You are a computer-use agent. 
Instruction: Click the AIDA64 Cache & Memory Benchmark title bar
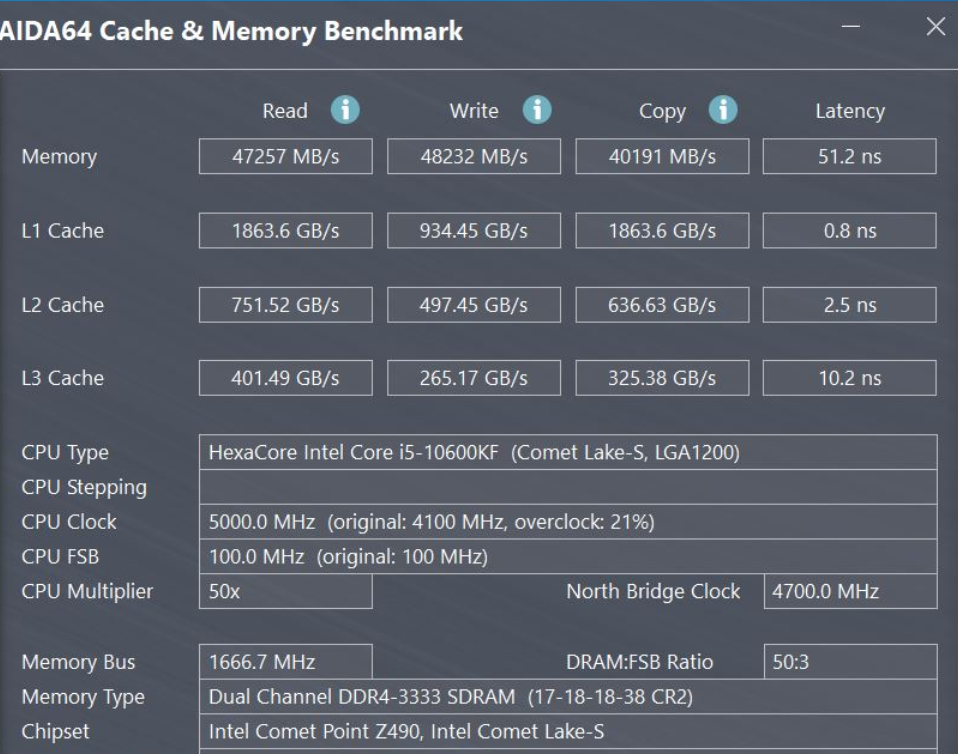(x=300, y=30)
